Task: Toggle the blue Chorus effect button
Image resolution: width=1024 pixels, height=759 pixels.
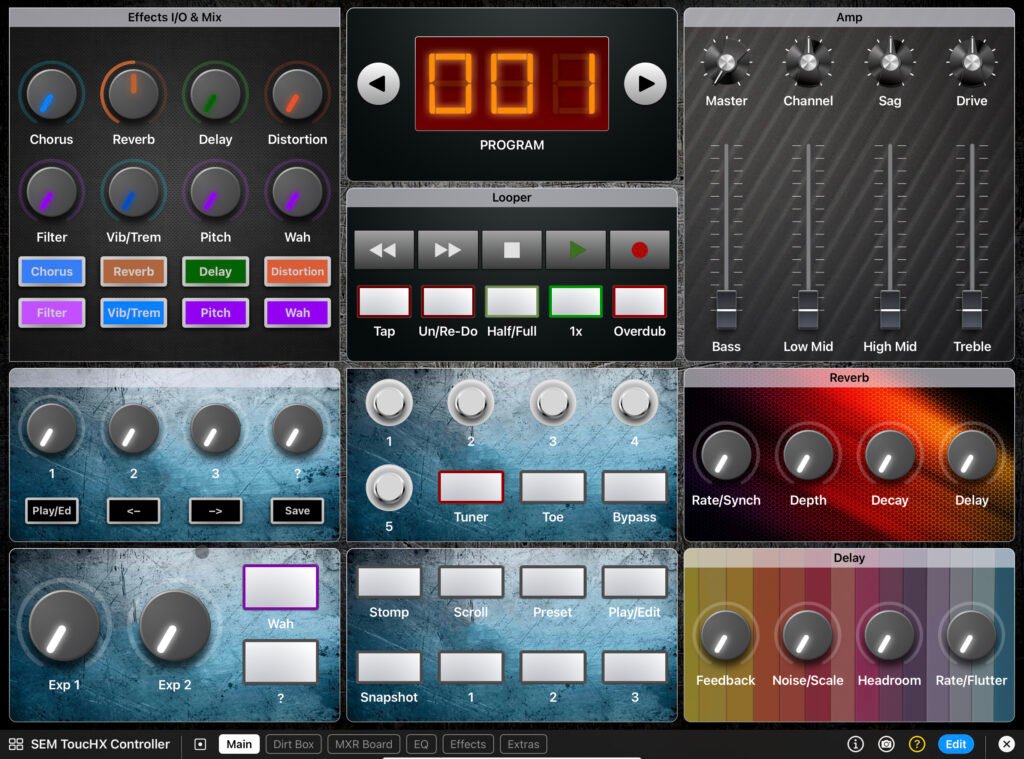Action: (52, 272)
